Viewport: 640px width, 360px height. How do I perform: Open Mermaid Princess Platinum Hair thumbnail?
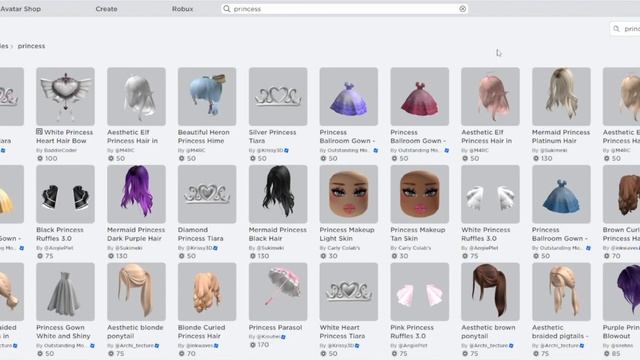pyautogui.click(x=561, y=96)
